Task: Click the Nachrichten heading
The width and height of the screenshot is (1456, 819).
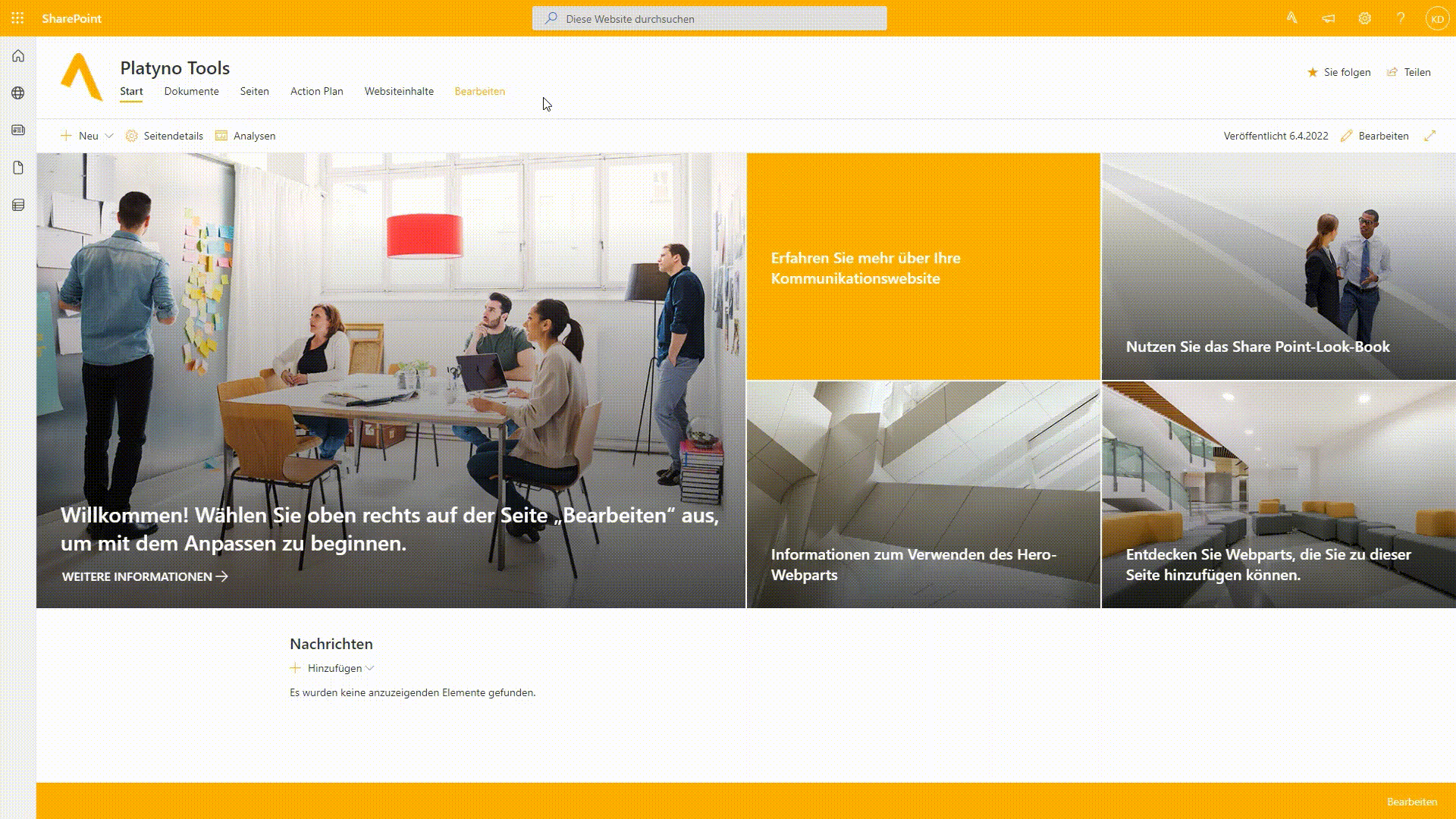Action: tap(331, 644)
